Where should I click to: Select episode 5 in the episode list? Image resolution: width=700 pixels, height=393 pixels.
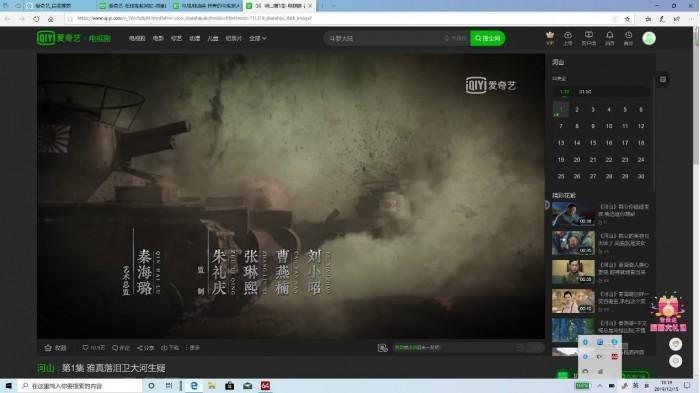625,109
